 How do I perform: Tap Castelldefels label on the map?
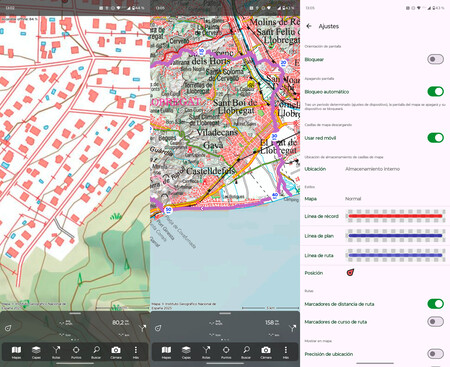[x=211, y=171]
